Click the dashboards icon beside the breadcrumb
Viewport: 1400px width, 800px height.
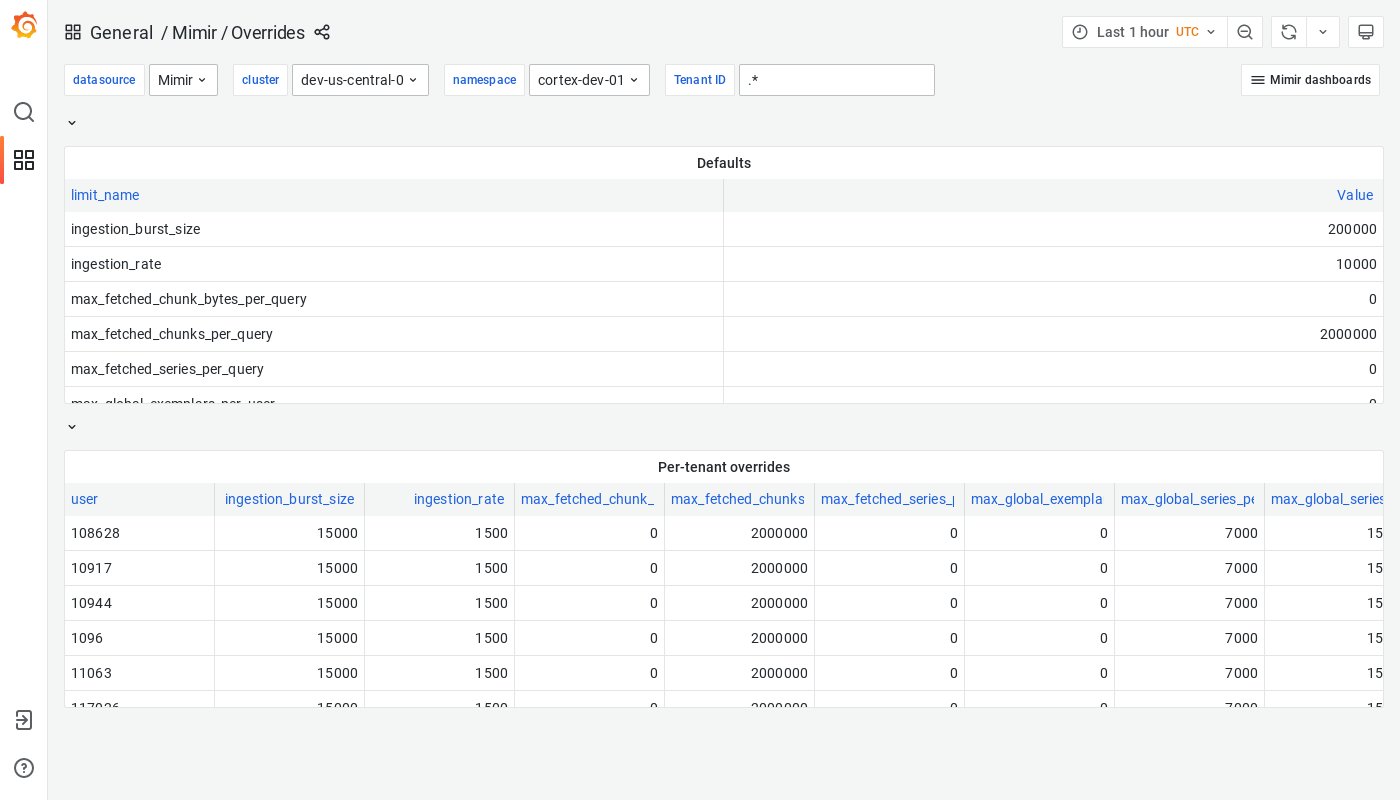(x=72, y=32)
